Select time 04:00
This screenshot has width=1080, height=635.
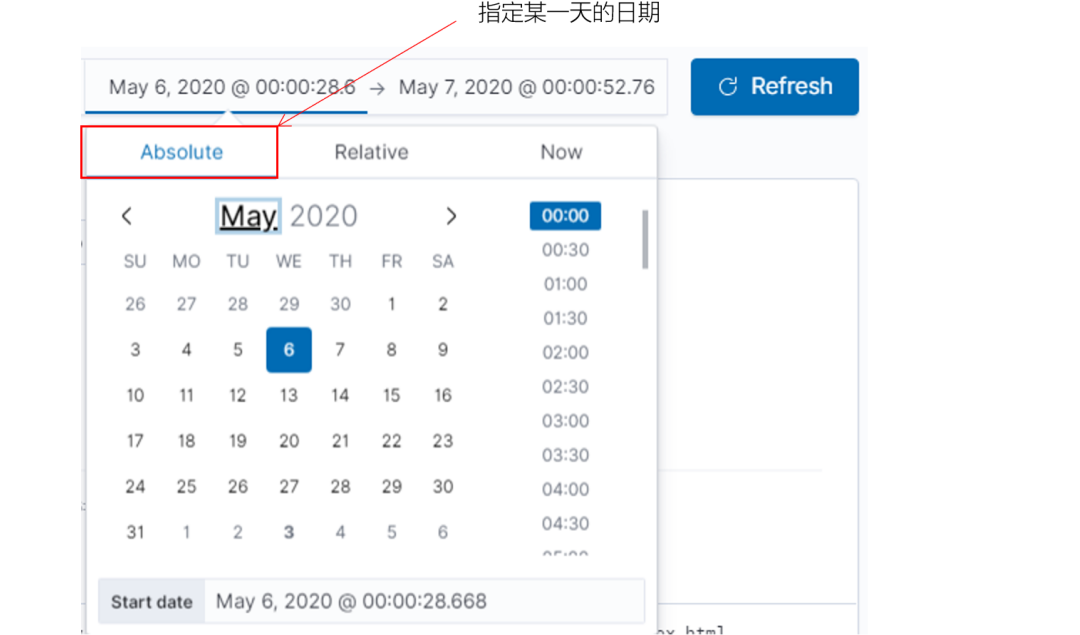565,490
